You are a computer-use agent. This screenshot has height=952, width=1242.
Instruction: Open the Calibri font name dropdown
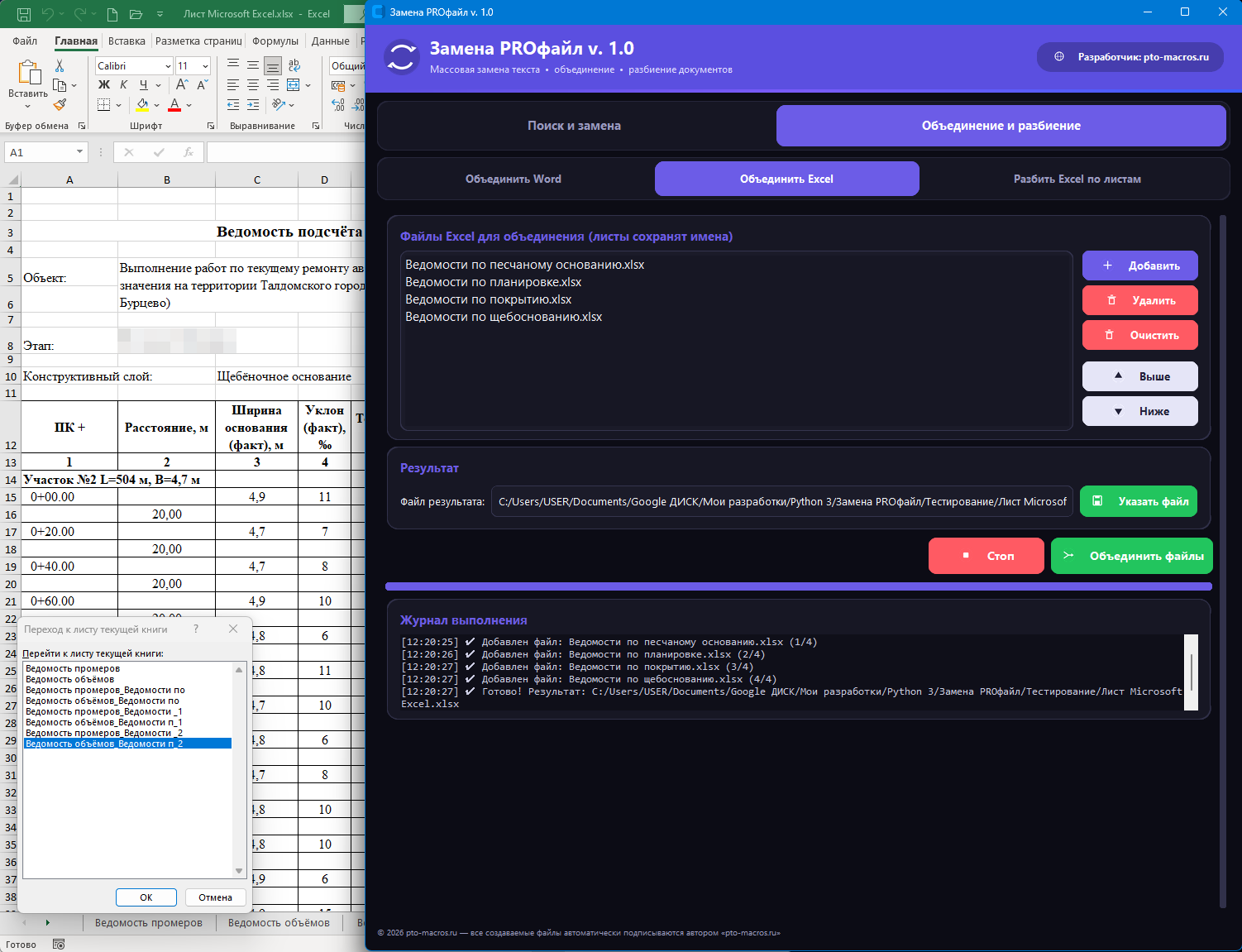pyautogui.click(x=168, y=66)
